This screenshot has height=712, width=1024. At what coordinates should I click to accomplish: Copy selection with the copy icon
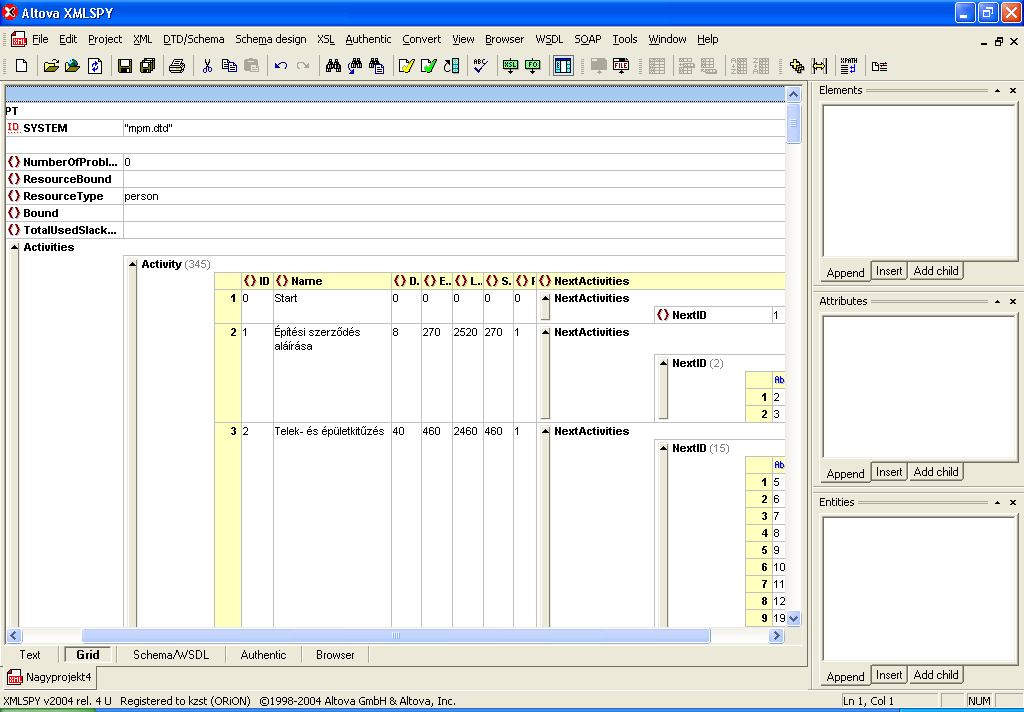coord(229,66)
